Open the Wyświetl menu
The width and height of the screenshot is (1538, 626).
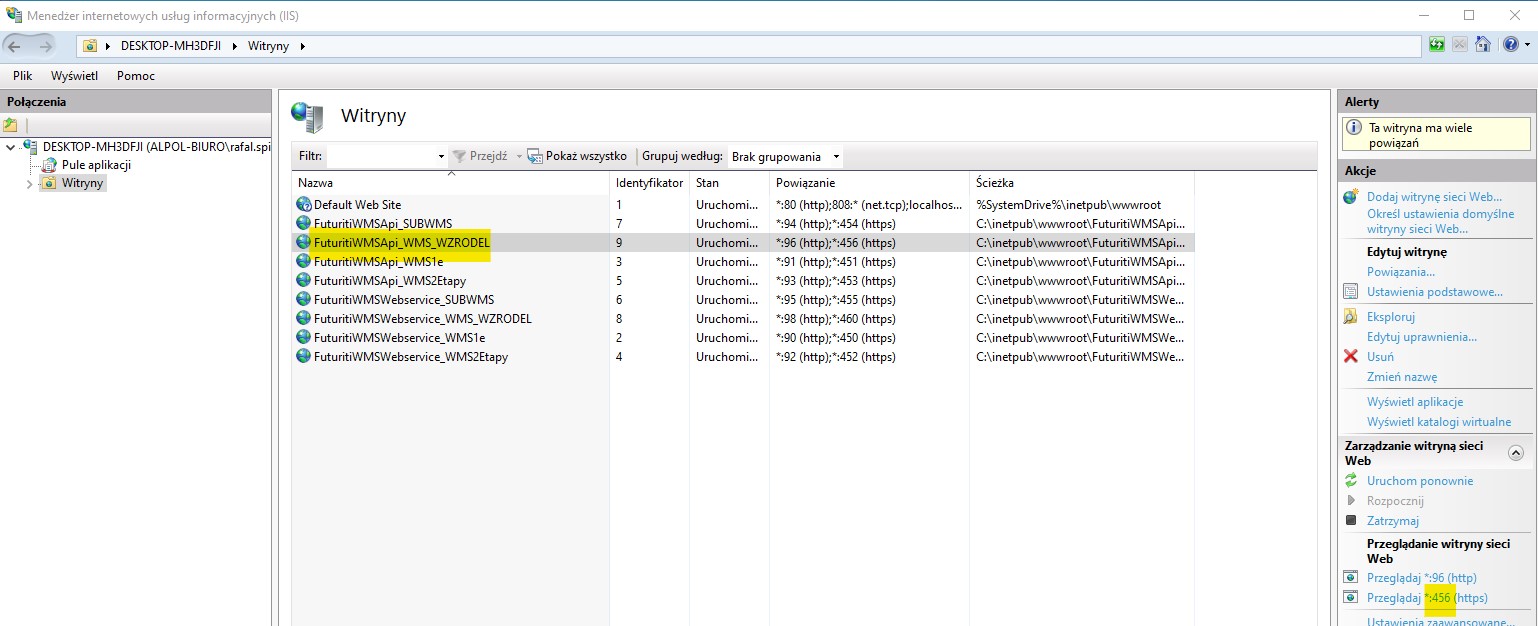(x=74, y=75)
